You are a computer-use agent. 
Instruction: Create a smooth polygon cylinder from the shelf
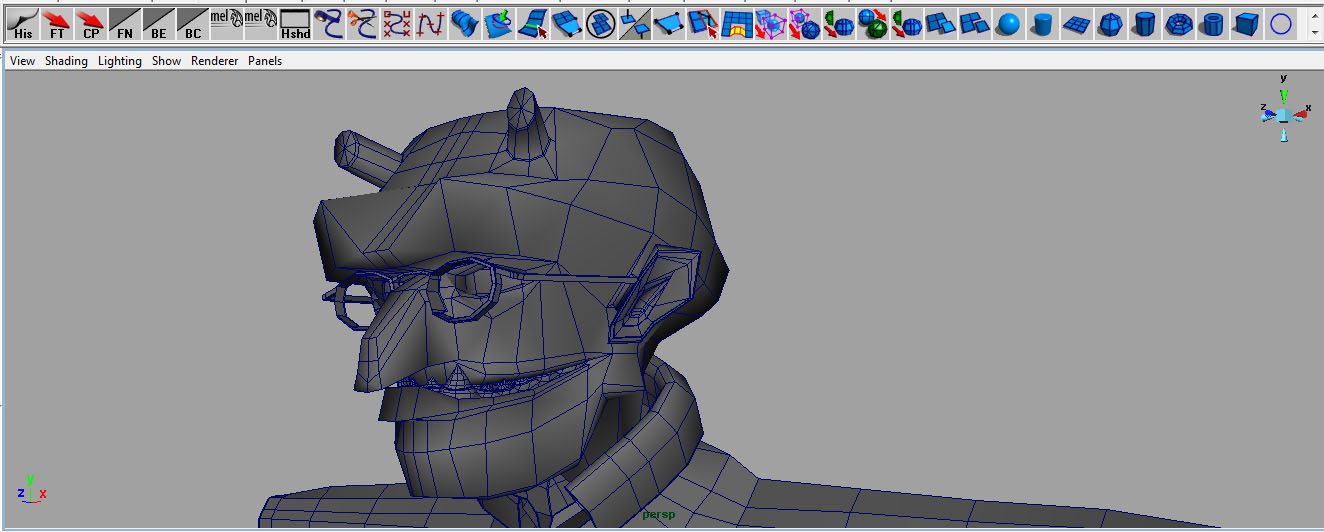(x=1043, y=23)
